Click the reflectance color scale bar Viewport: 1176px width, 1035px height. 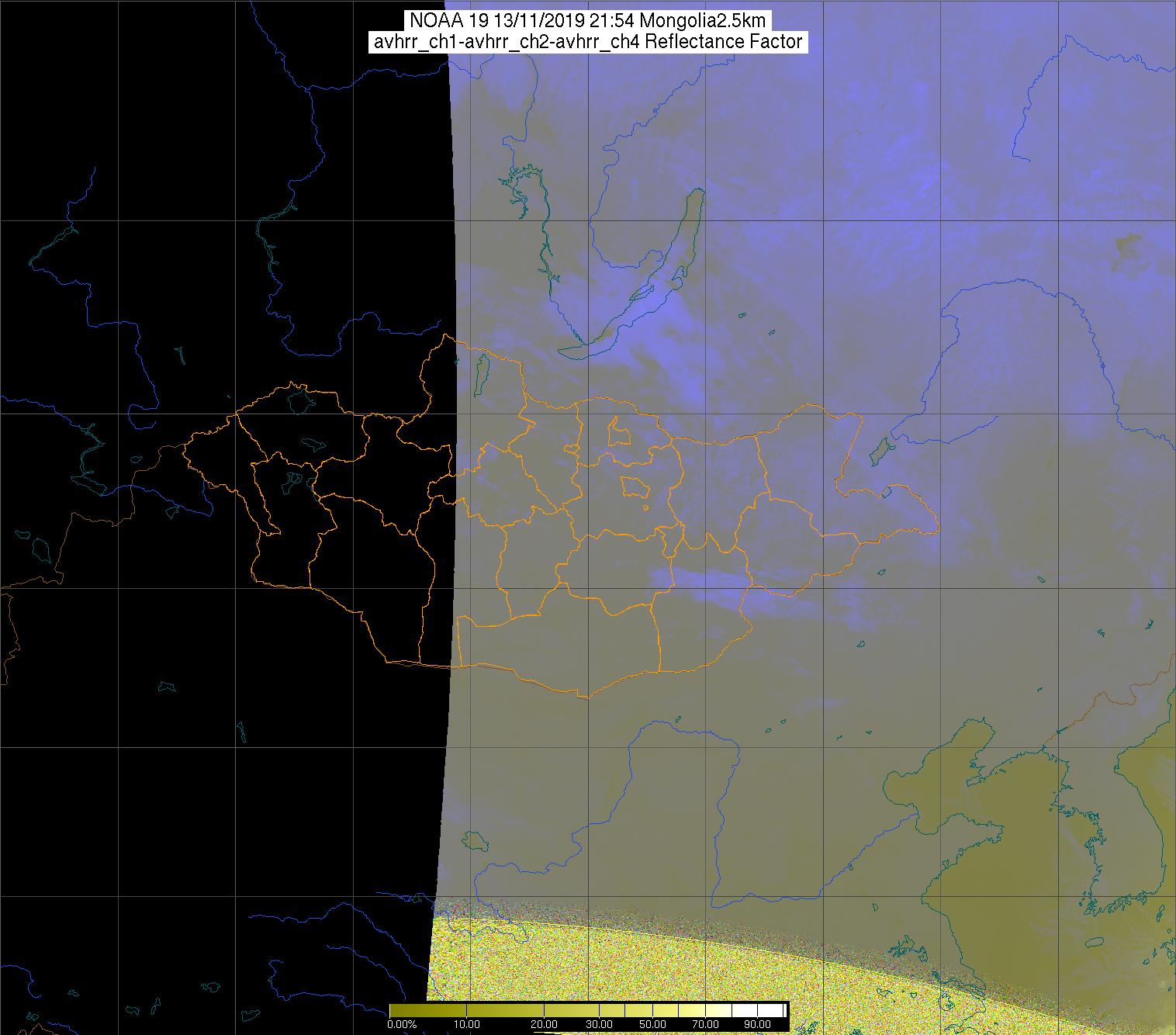pos(589,1010)
